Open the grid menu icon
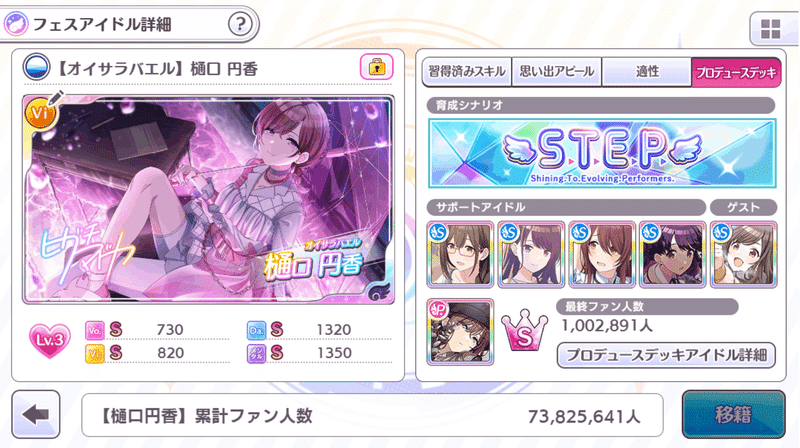800x448 pixels. [770, 29]
